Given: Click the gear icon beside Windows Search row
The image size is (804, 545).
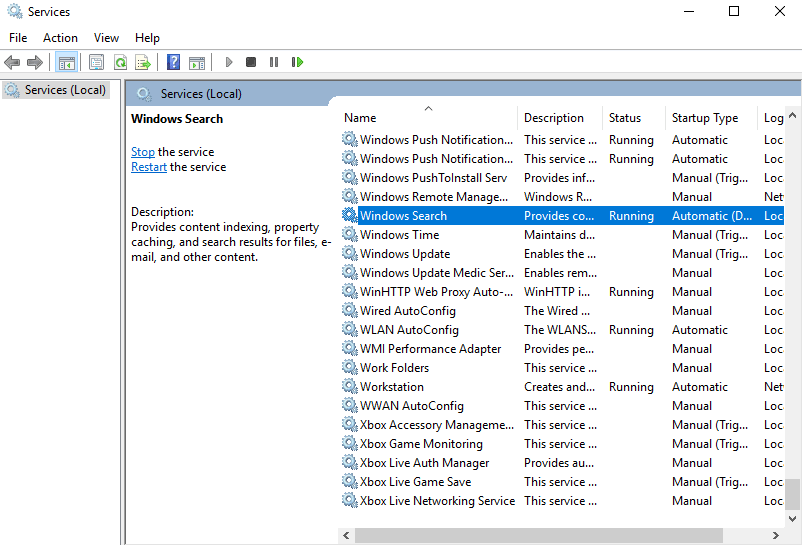Looking at the screenshot, I should [350, 215].
